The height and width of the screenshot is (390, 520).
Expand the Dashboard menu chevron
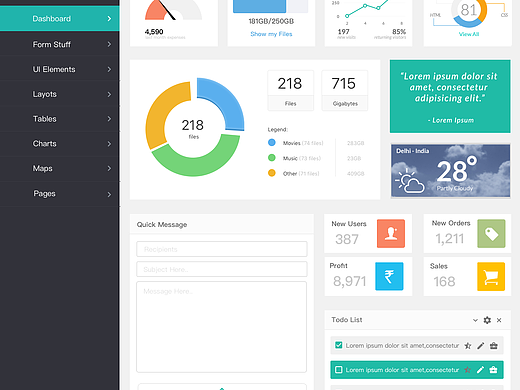(x=109, y=19)
